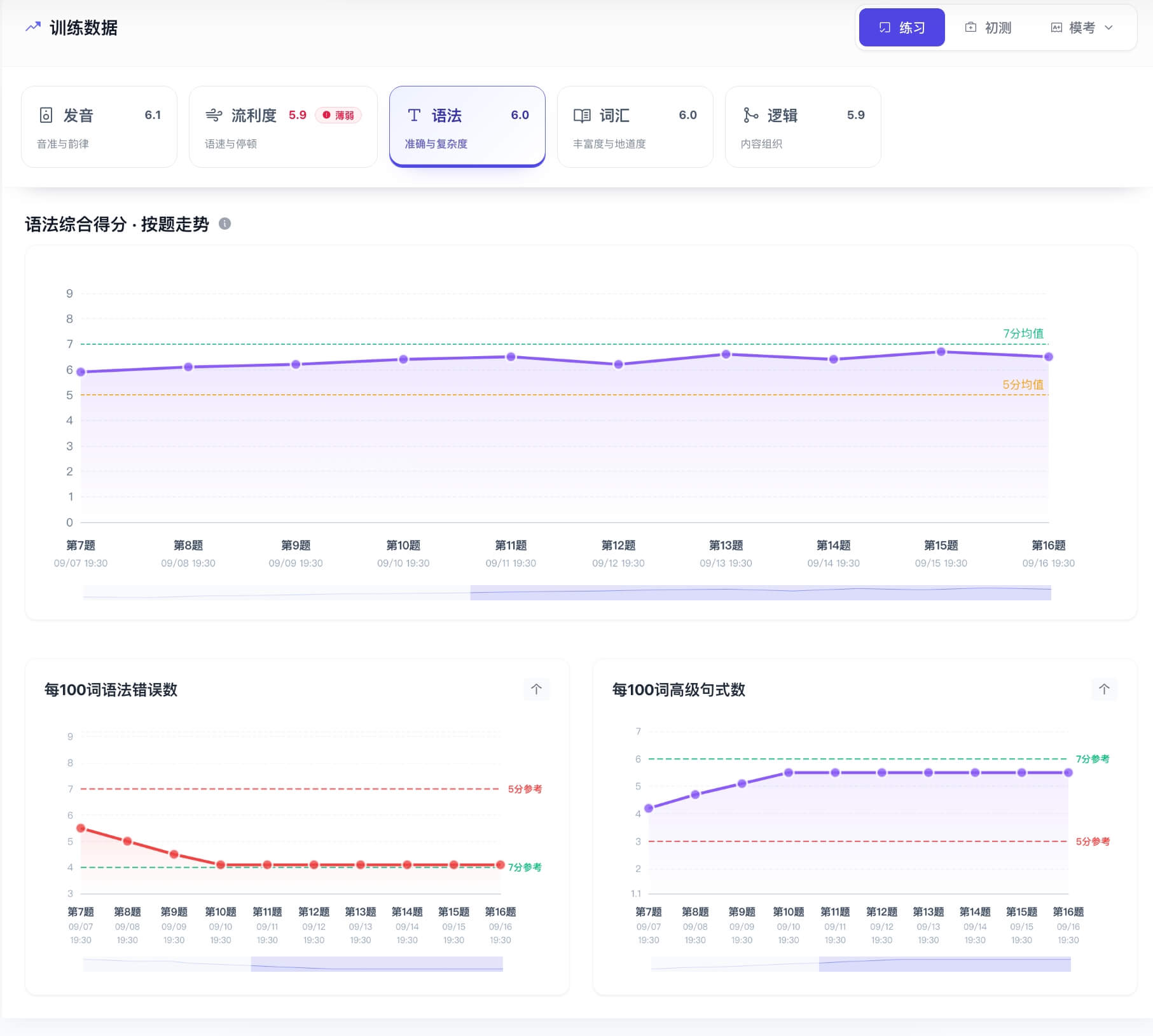This screenshot has height=1036, width=1153.
Task: Click the 第13题 data point in main chart
Action: 726,354
